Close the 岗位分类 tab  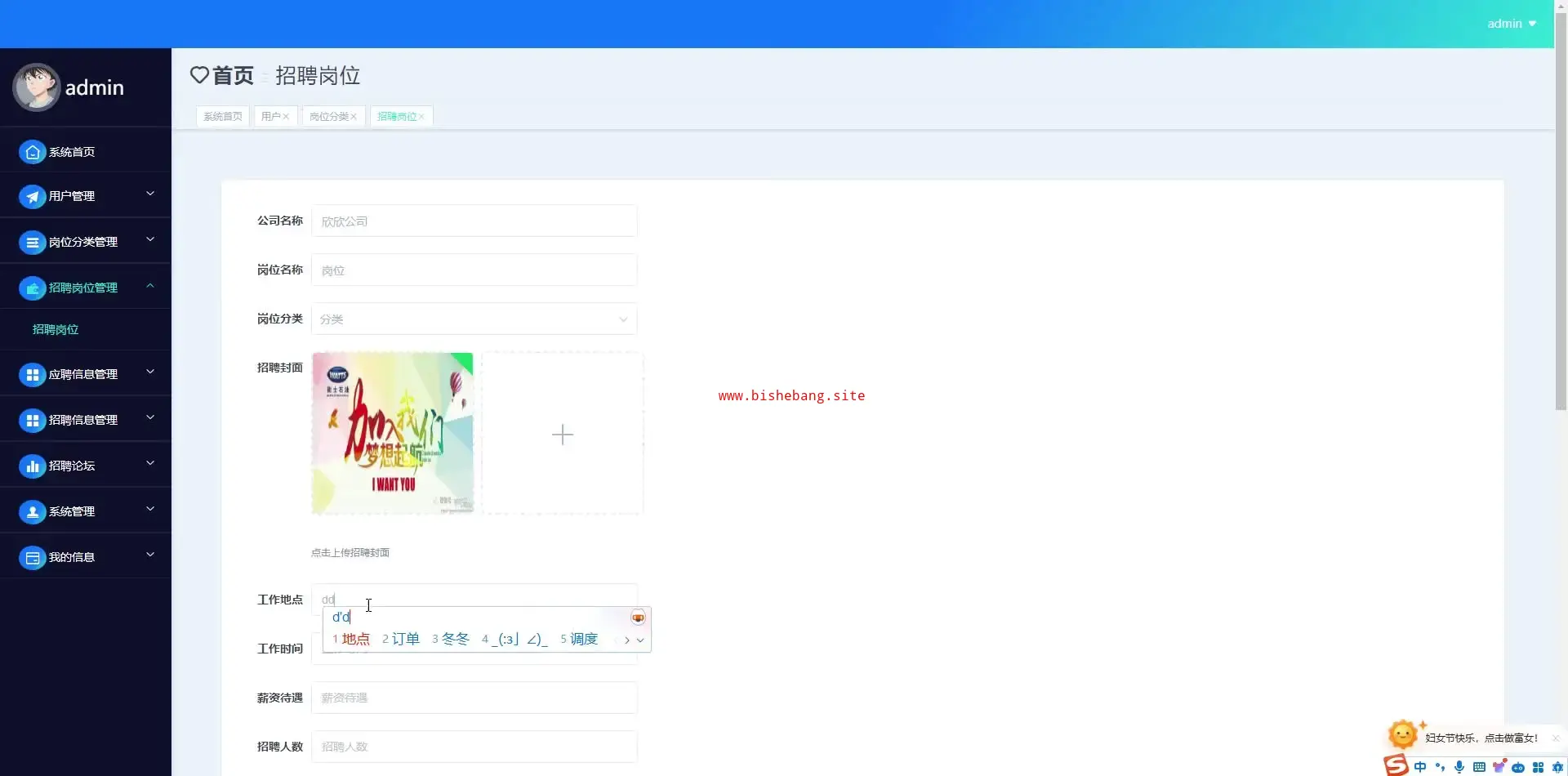tap(354, 117)
